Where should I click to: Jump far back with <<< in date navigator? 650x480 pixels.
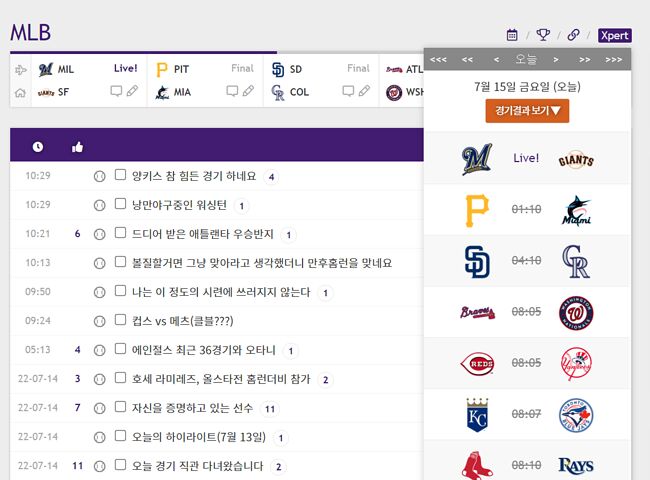[x=438, y=60]
